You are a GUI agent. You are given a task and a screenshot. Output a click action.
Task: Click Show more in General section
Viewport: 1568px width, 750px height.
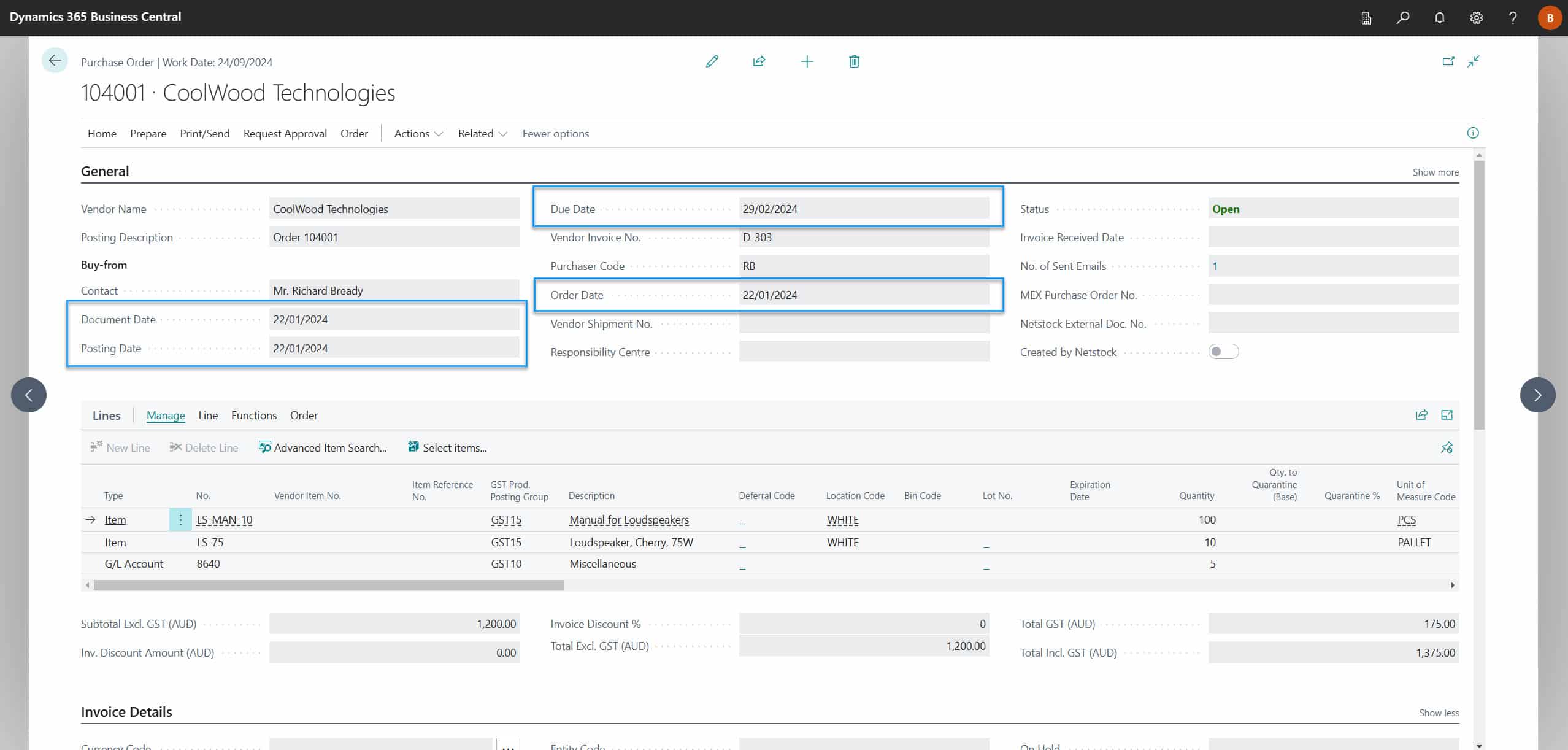[1435, 172]
